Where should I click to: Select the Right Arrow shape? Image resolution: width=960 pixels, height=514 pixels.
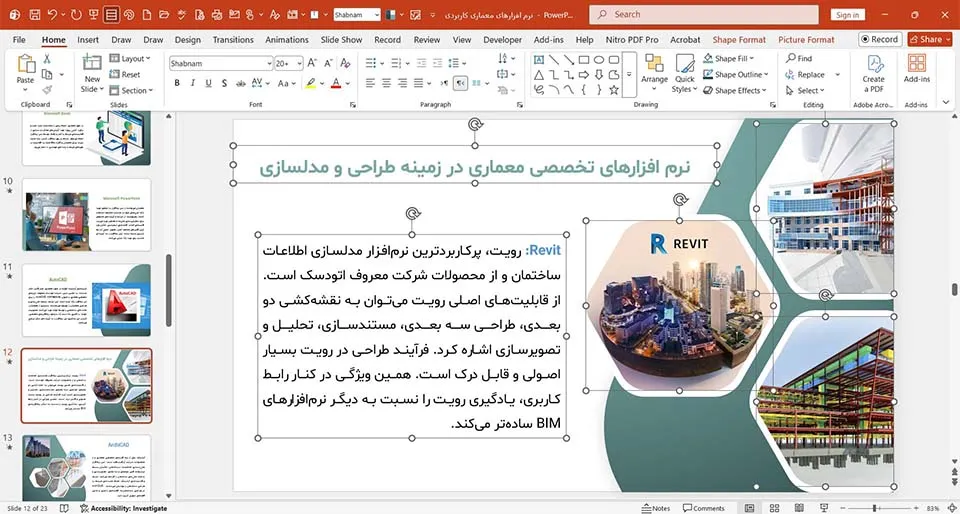coord(584,75)
